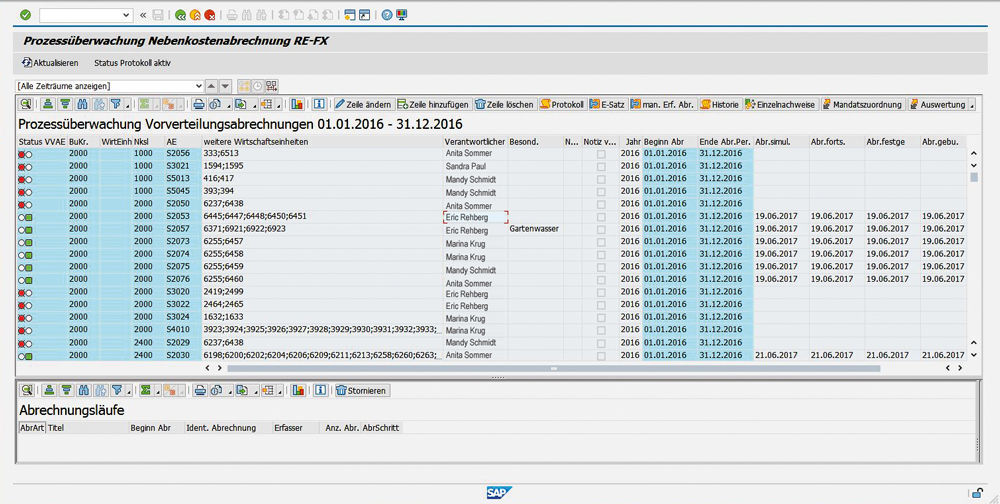Viewport: 1000px width, 504px height.
Task: Click the 'Verantwortlicher' column header
Action: [474, 142]
